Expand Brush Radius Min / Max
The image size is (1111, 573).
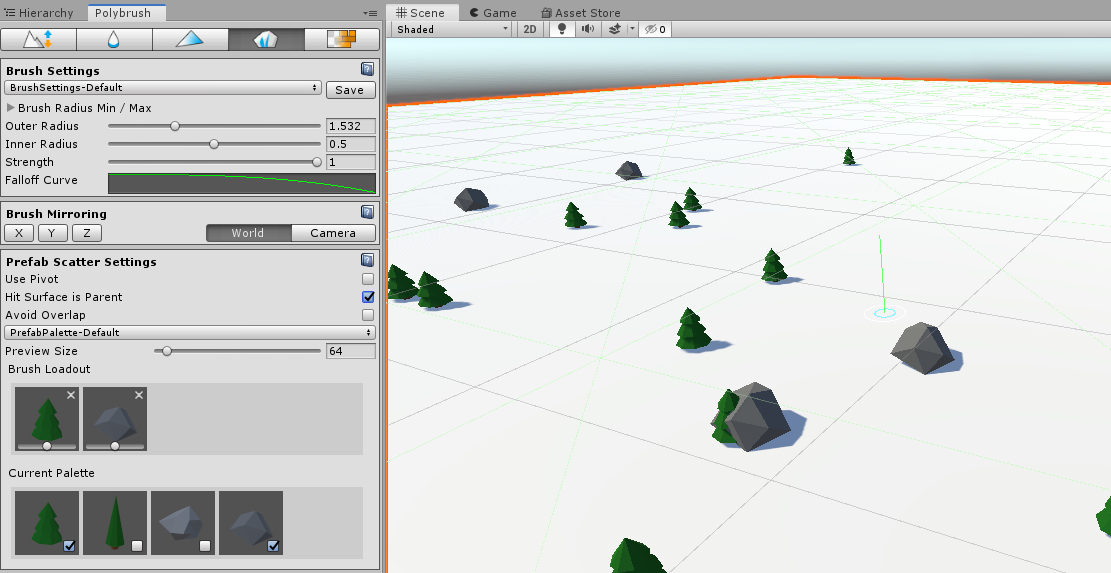11,108
